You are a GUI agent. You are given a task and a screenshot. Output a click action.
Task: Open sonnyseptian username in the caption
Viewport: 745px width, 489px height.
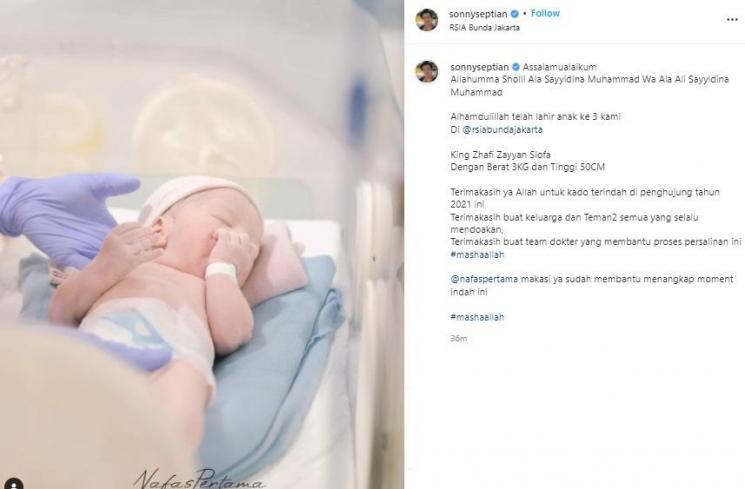click(479, 67)
